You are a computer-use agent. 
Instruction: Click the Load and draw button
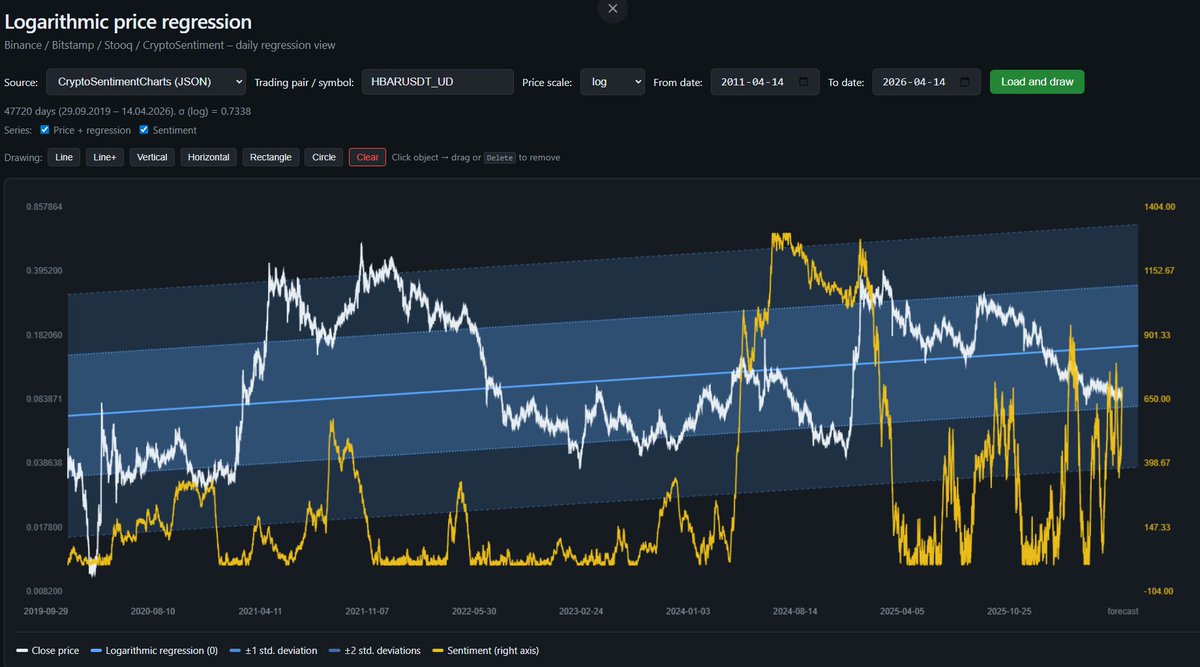1037,82
